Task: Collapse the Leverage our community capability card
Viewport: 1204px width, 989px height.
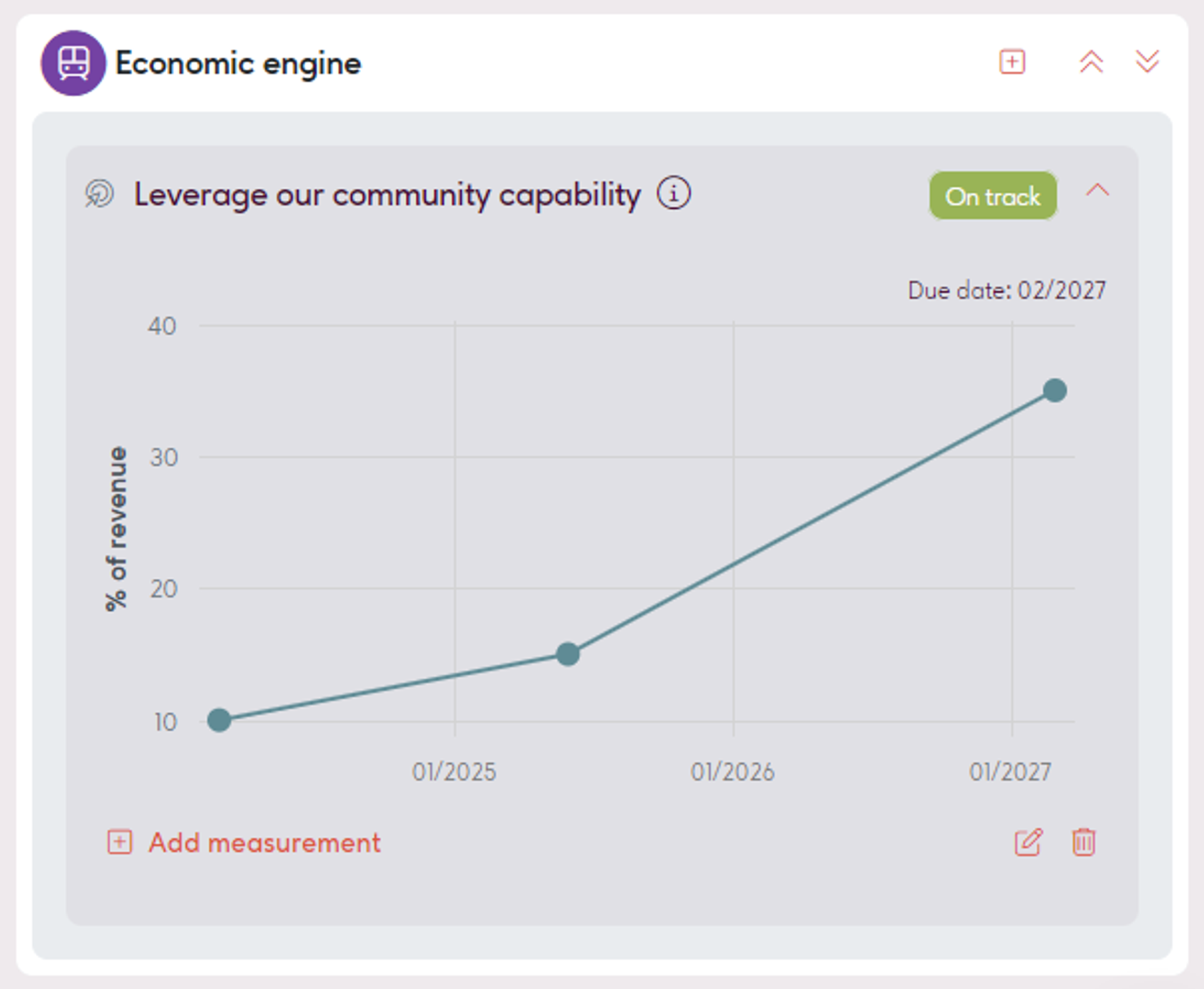Action: [1097, 191]
